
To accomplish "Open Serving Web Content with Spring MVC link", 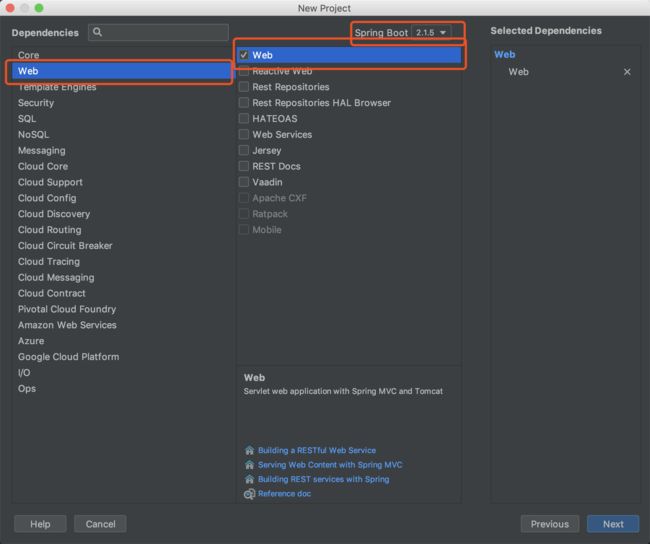I will [x=330, y=465].
